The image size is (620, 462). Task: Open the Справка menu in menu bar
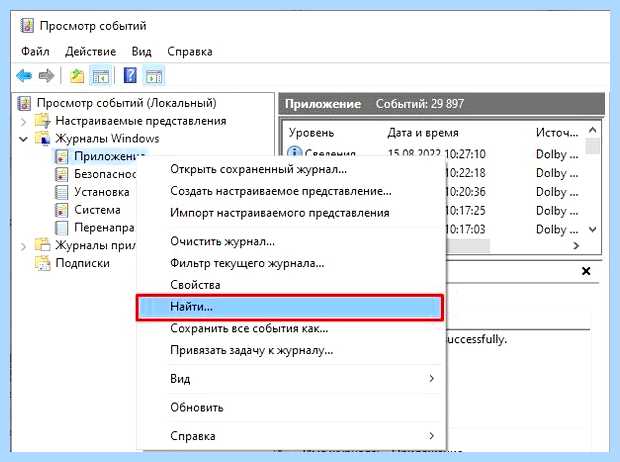(x=190, y=51)
